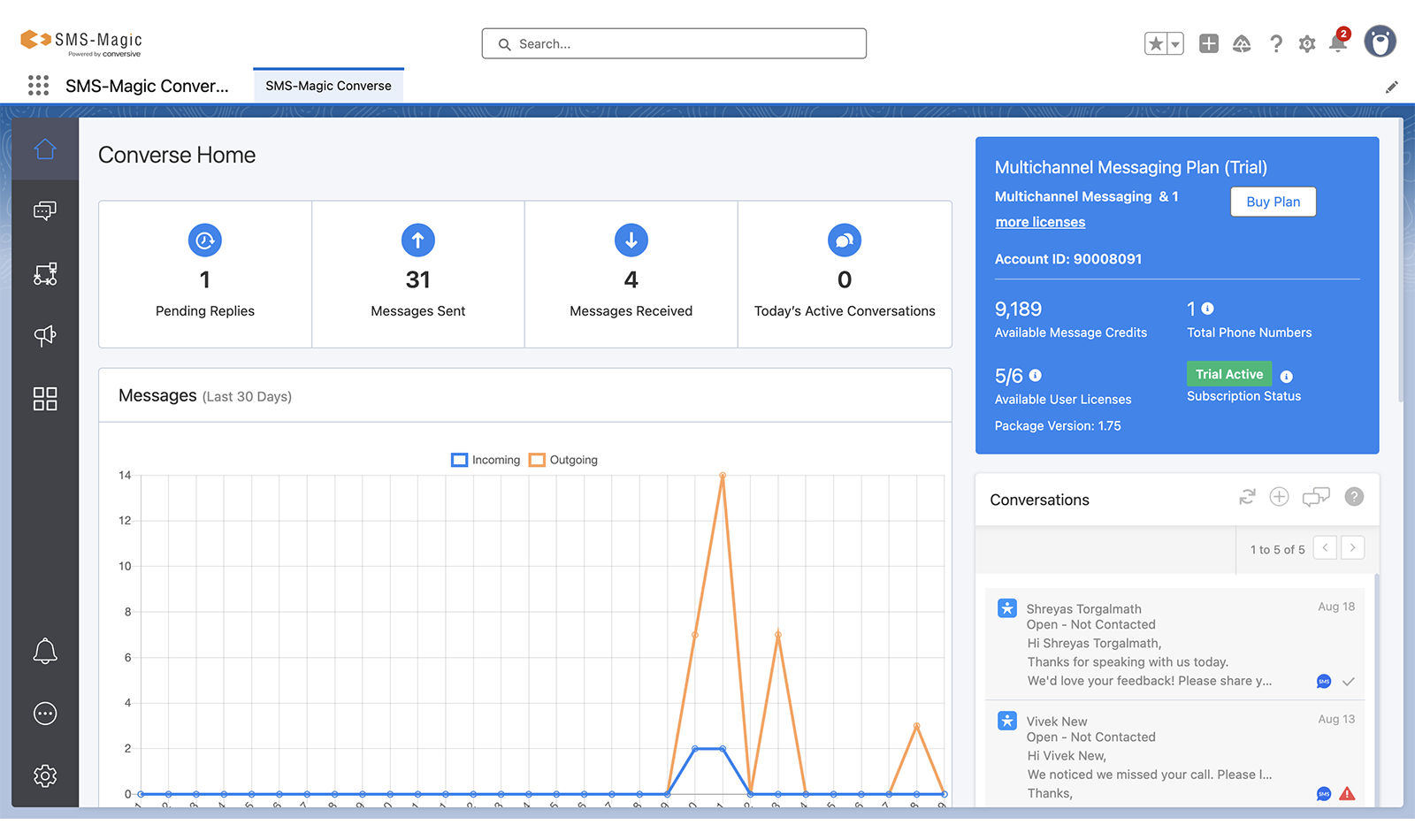1415x840 pixels.
Task: Click the page's vertical scrollbar
Action: [1401, 261]
